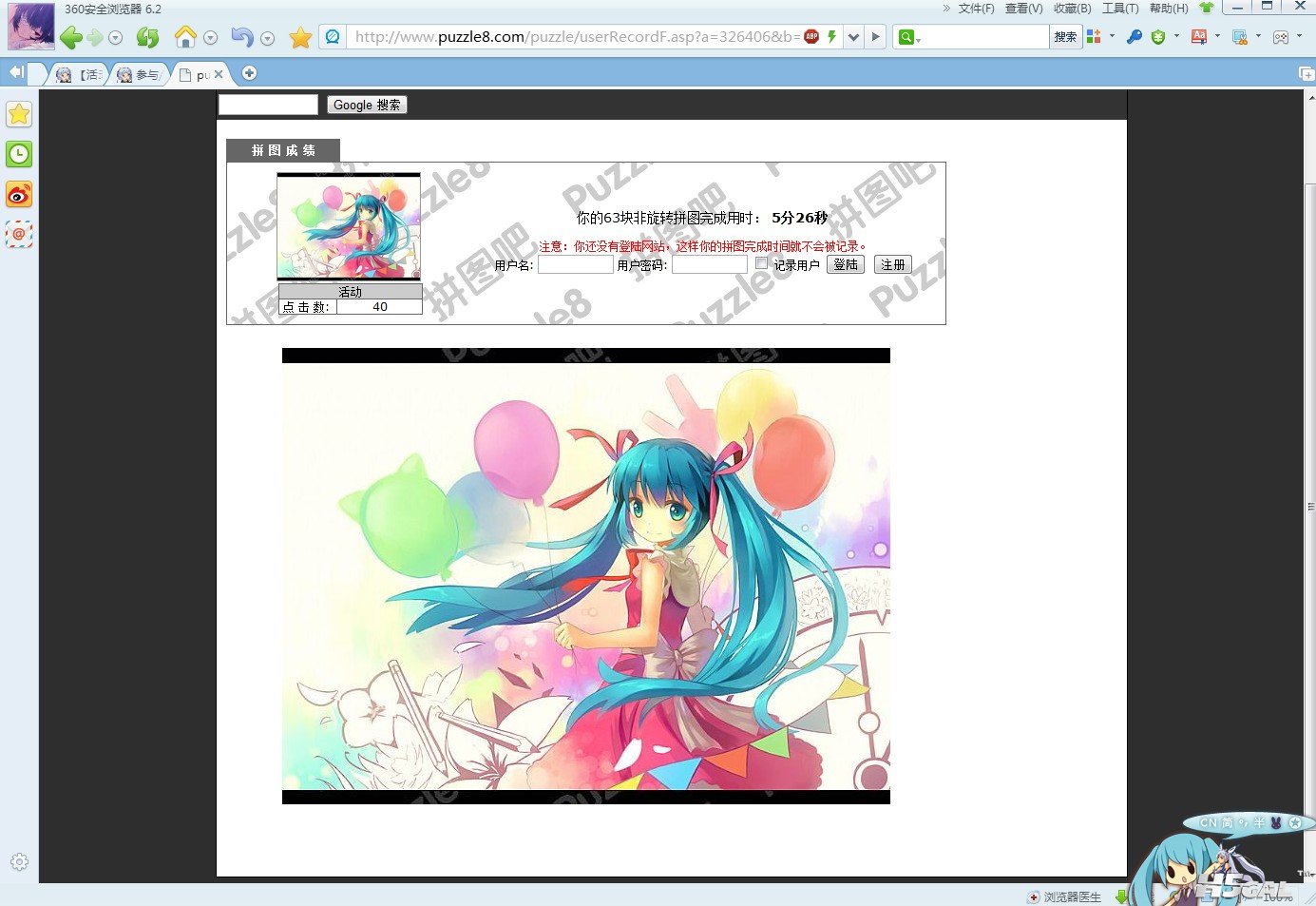The width and height of the screenshot is (1316, 906).
Task: Open the dropdown next to the home button
Action: click(211, 38)
